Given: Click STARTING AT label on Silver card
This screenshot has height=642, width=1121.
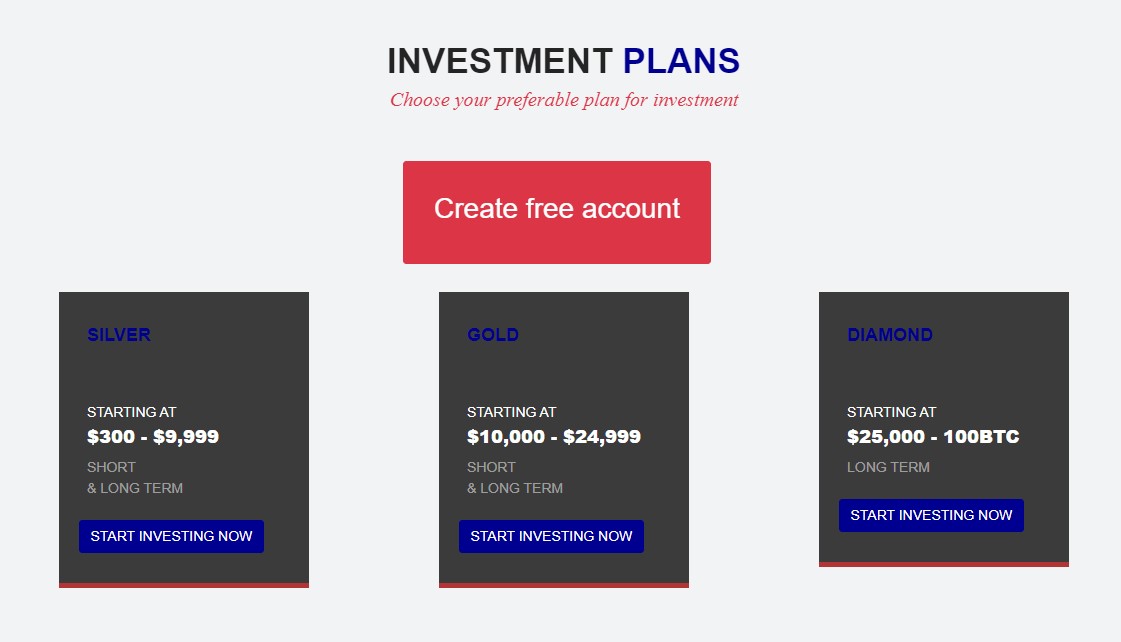Looking at the screenshot, I should pos(132,412).
